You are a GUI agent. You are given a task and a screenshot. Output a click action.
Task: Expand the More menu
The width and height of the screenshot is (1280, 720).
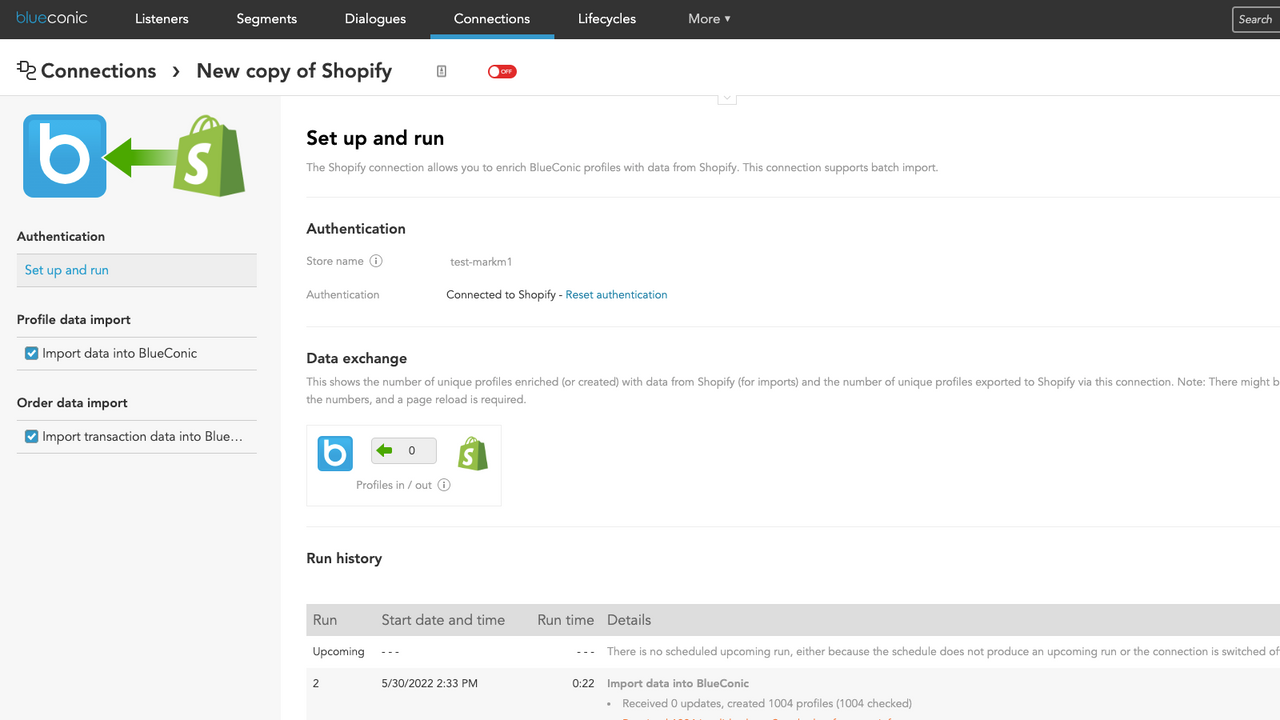(x=709, y=19)
